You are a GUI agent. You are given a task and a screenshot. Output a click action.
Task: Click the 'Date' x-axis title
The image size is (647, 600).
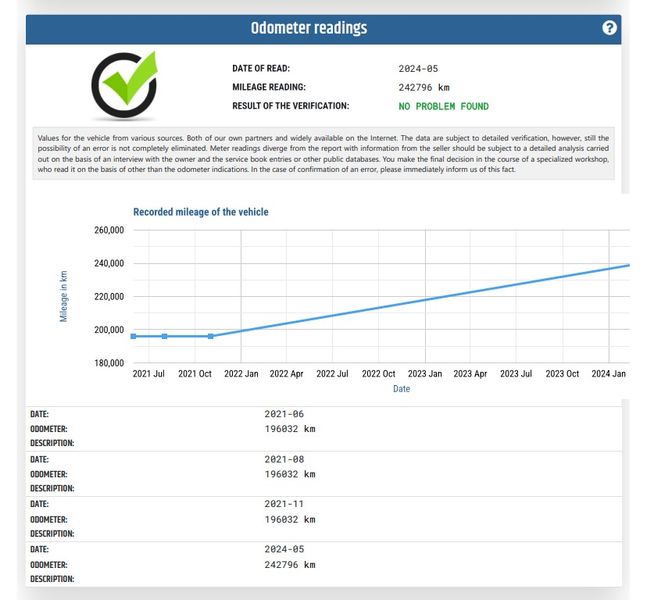[x=401, y=389]
